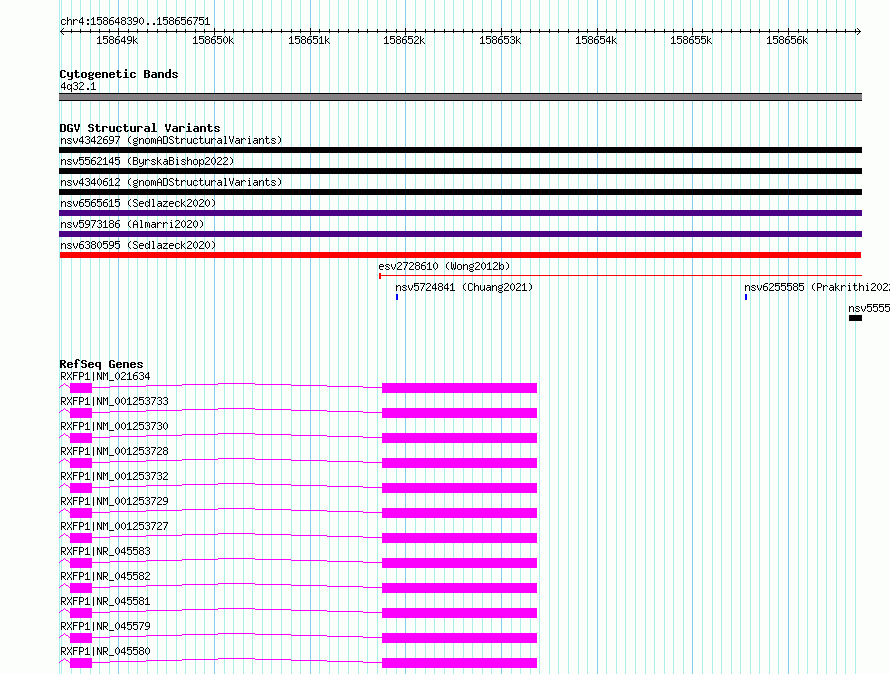Viewport: 890px width, 674px height.
Task: Click the 158656k ruler tick label
Action: click(x=787, y=40)
